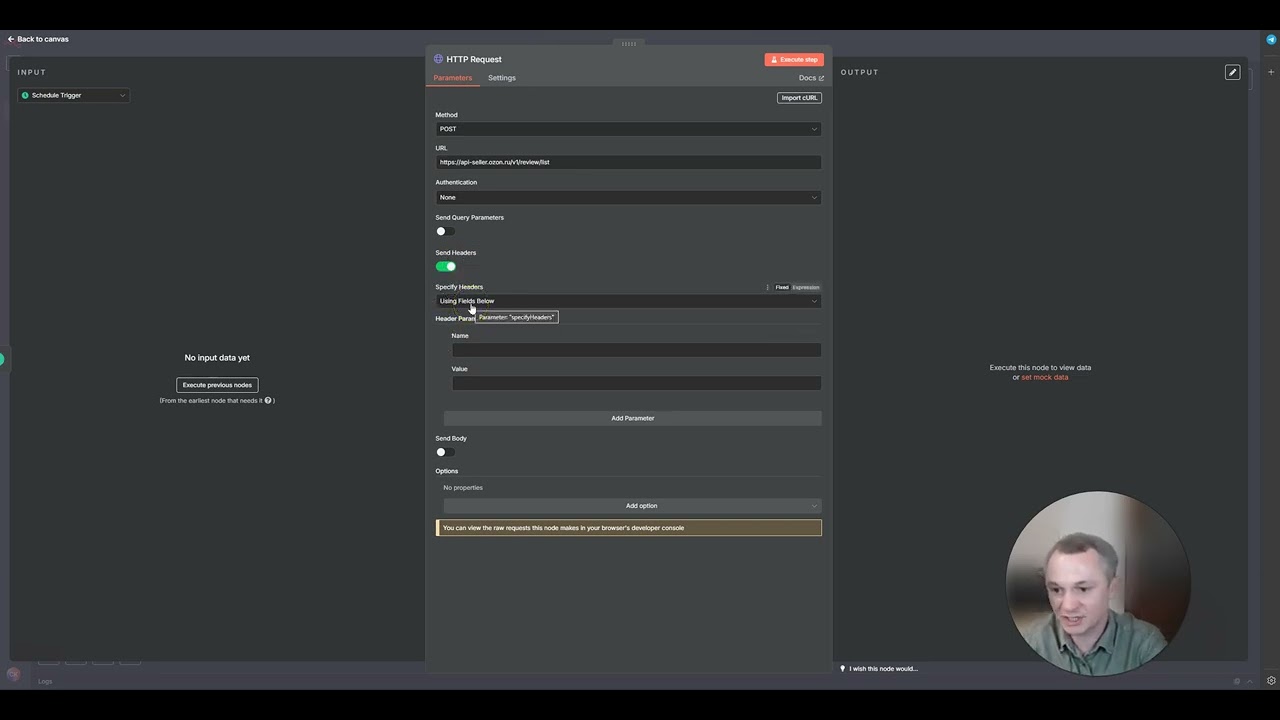Screen dimensions: 1280x720
Task: Click the Telegram icon in the top right
Action: (1271, 40)
